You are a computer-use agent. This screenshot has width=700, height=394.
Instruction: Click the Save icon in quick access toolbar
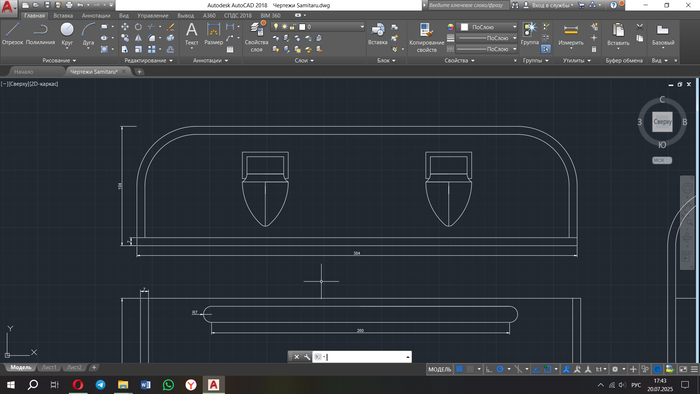47,5
